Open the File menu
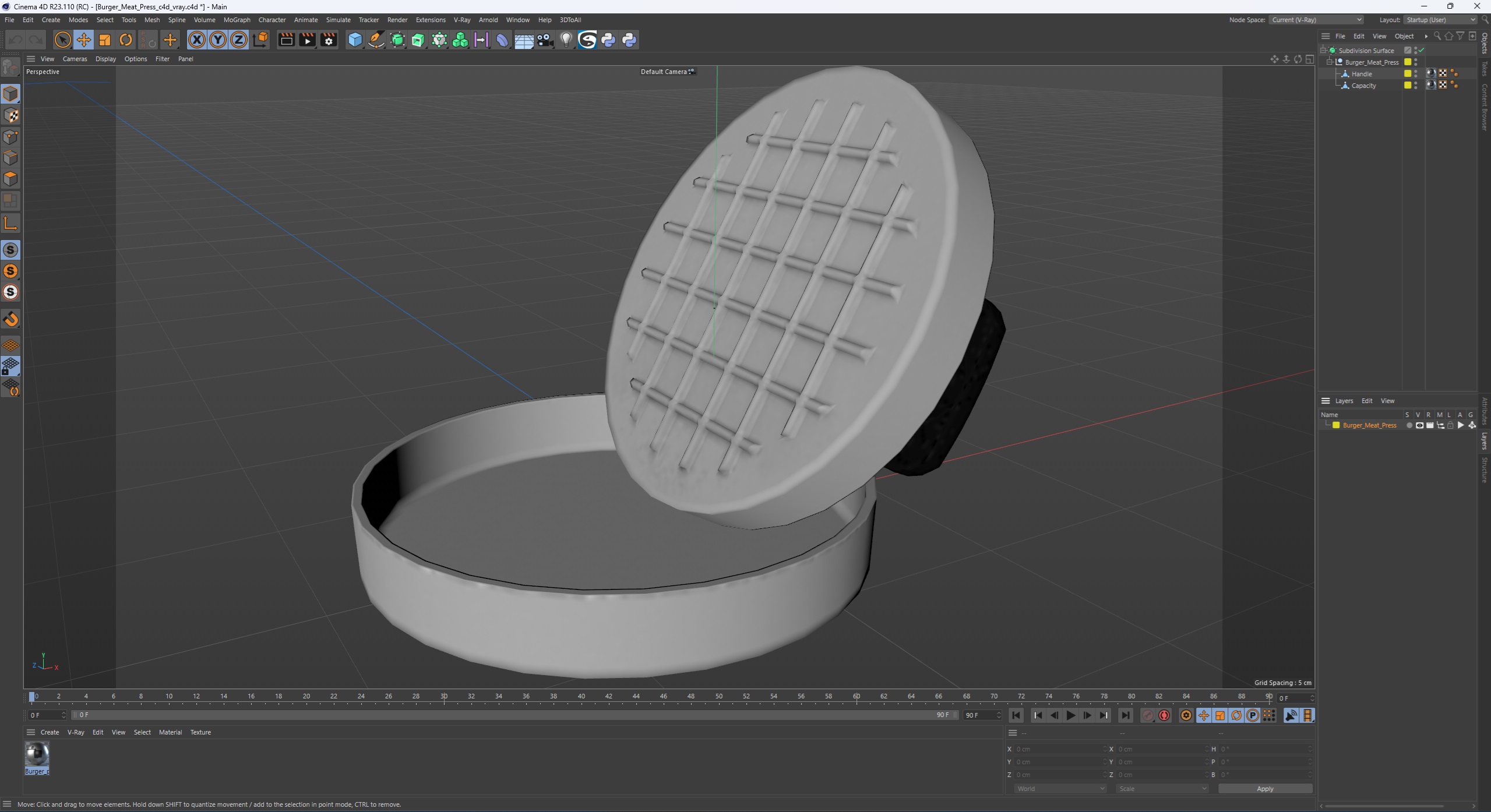This screenshot has width=1491, height=812. tap(9, 20)
